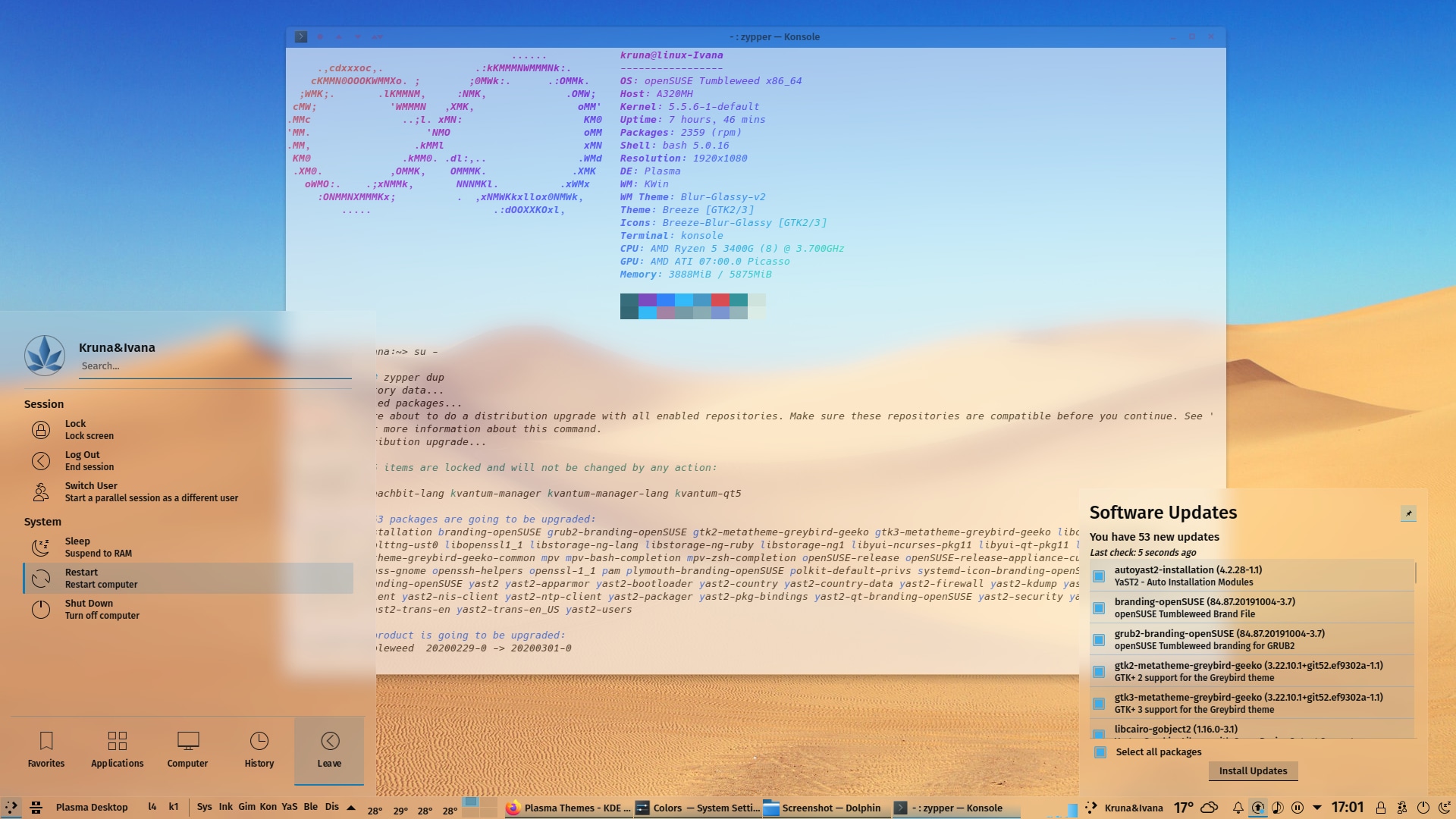Screen dimensions: 1456x819
Task: Launch the Kon quick launcher
Action: [268, 807]
